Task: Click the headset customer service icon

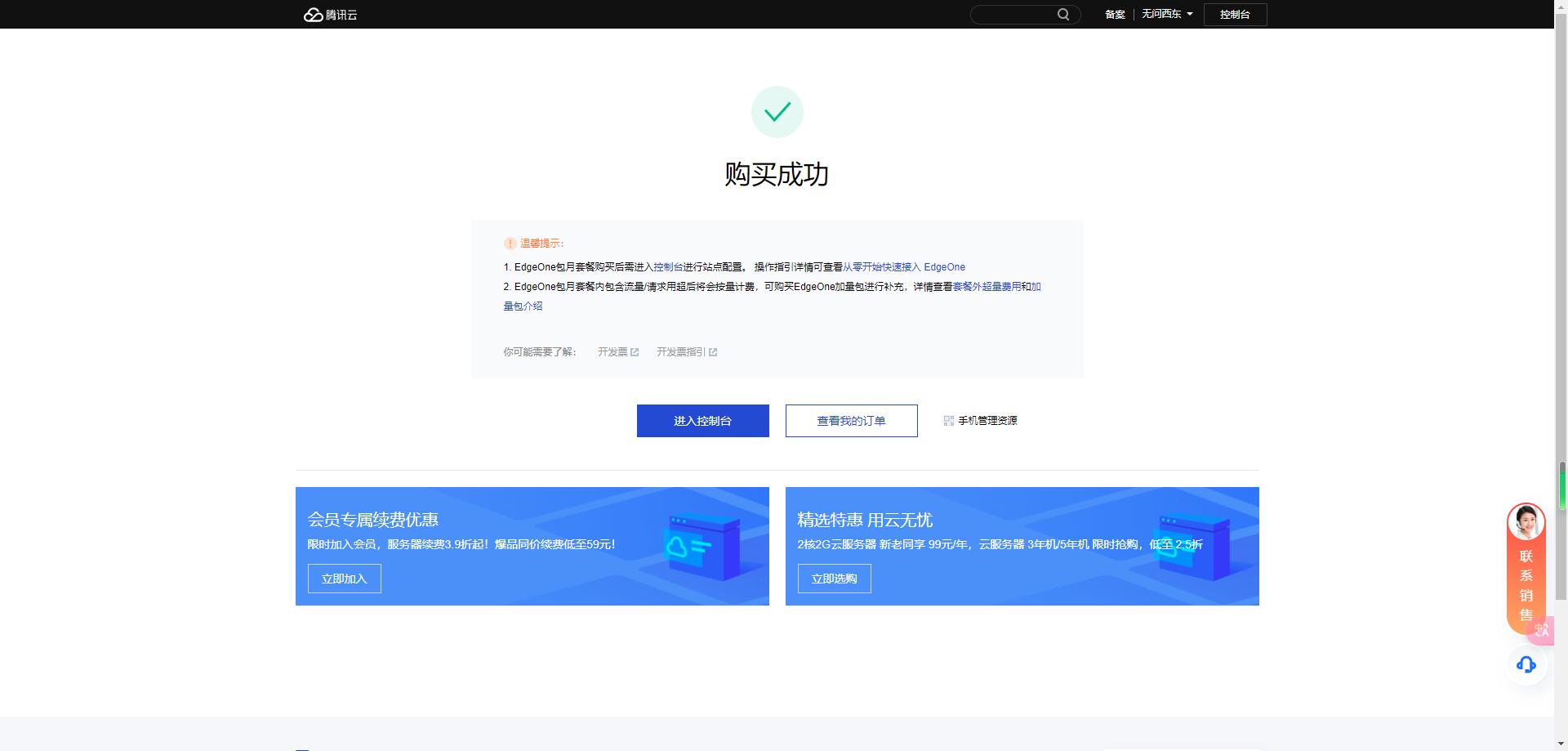Action: click(x=1526, y=665)
